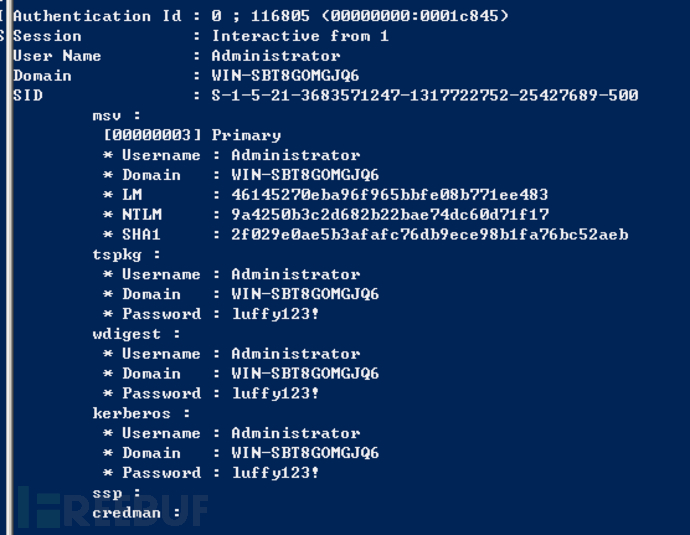
Task: Click the Session value 'Interactive from 1'
Action: [x=300, y=36]
